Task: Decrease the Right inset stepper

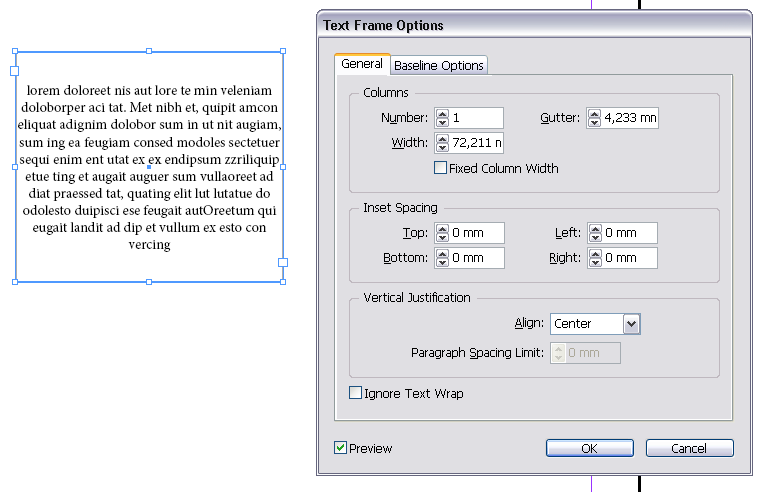Action: tap(596, 262)
